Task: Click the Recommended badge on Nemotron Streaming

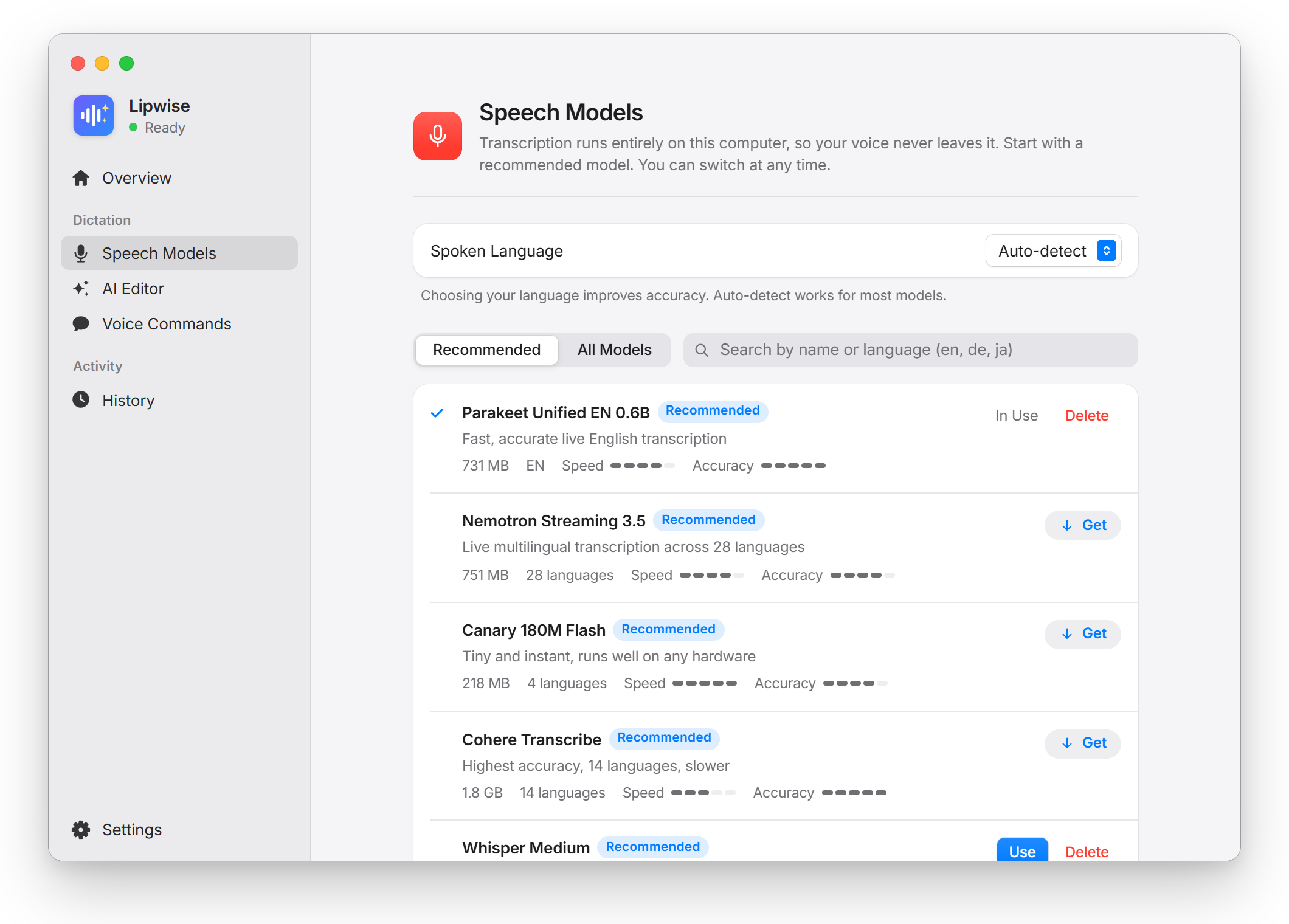Action: tap(708, 520)
